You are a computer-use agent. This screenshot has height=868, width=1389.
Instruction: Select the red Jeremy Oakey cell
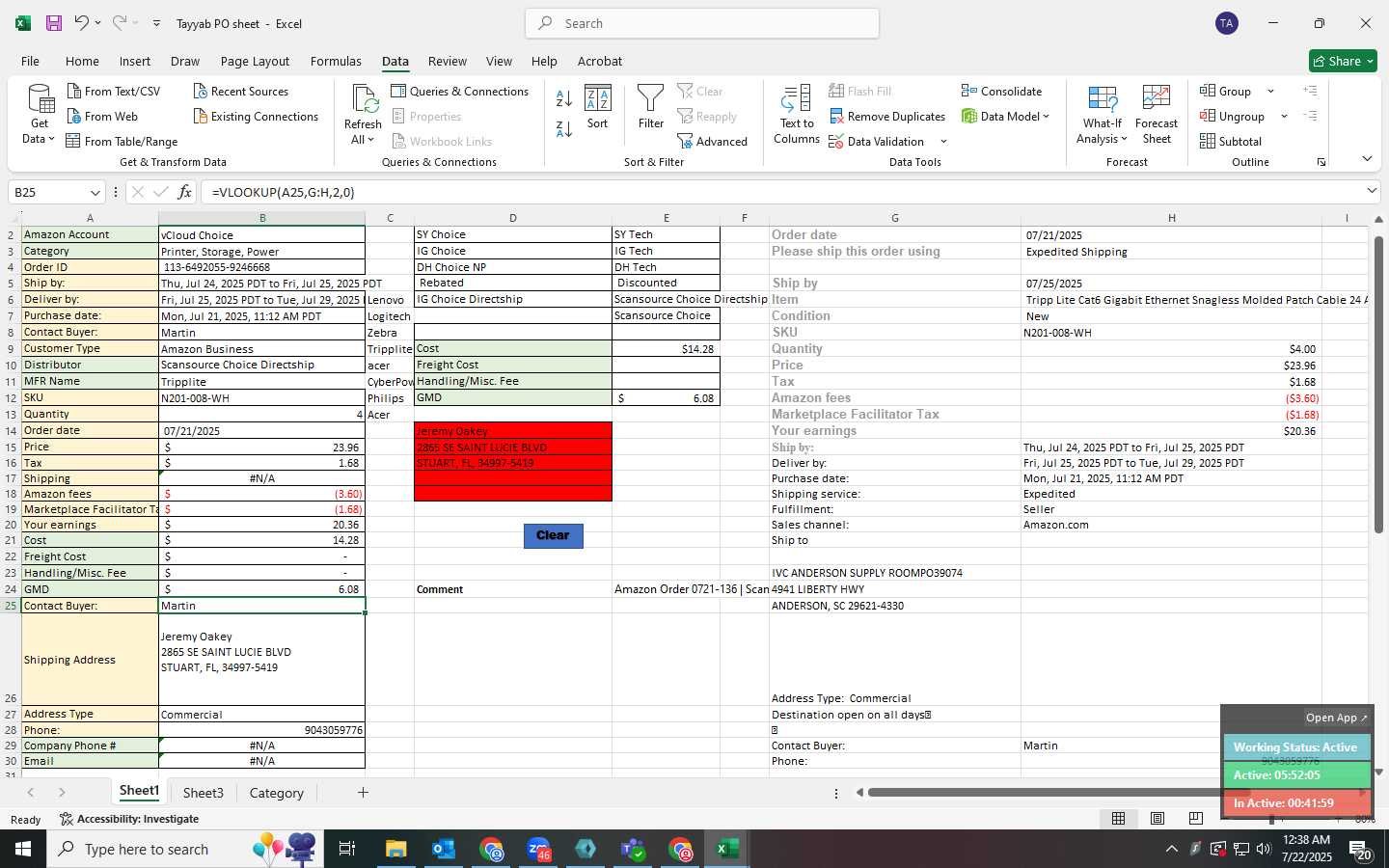click(513, 431)
